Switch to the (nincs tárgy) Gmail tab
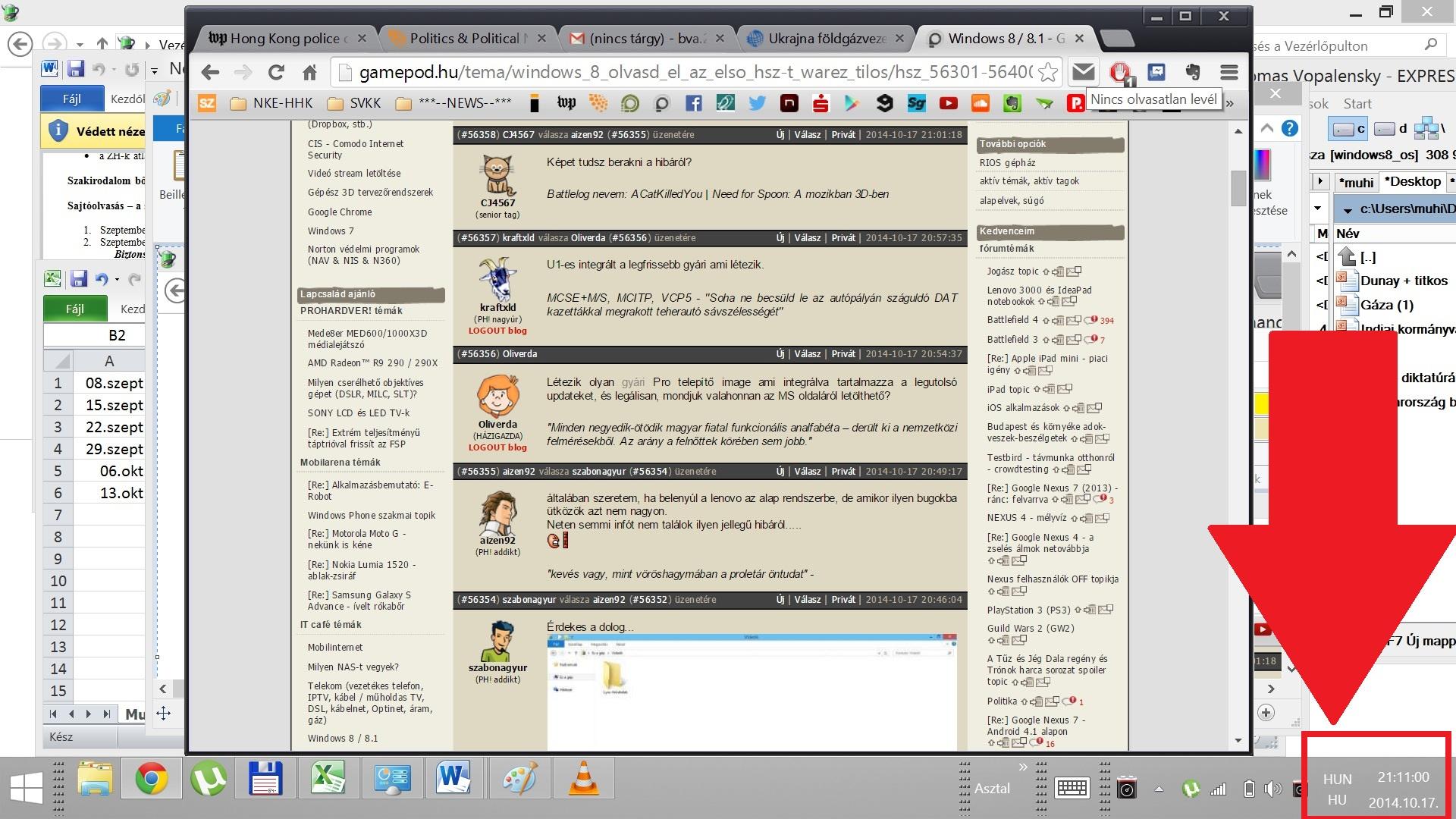Screen dimensions: 1456x819 click(646, 39)
